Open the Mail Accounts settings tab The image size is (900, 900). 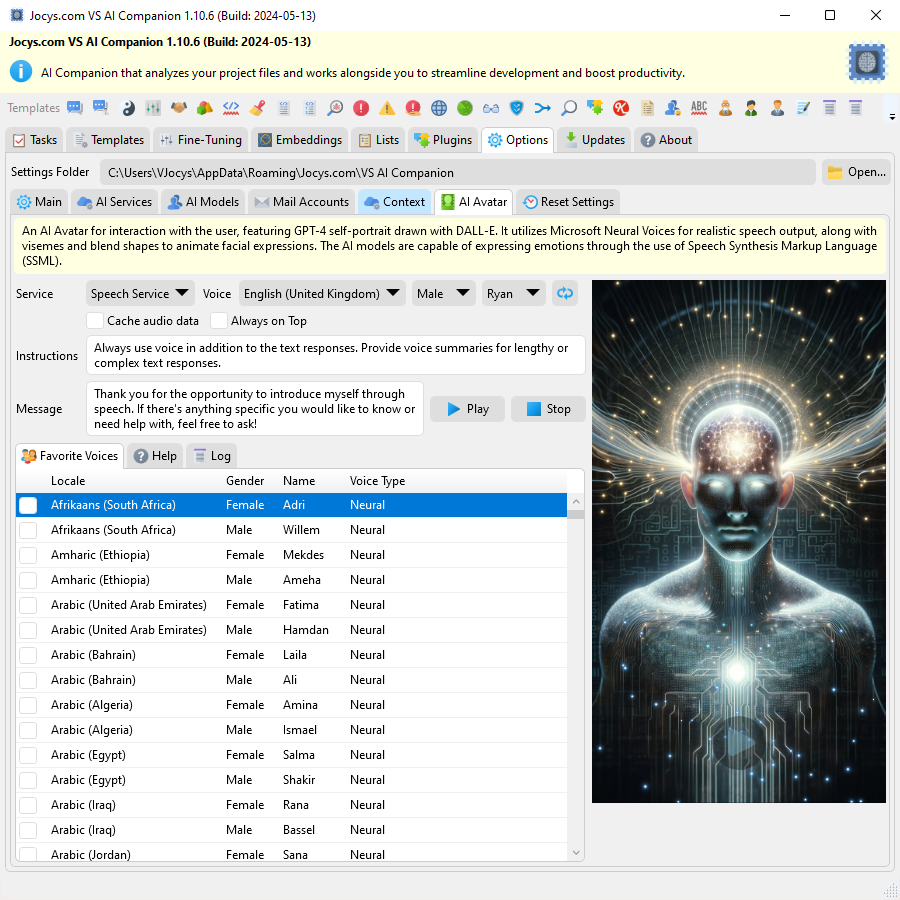301,201
